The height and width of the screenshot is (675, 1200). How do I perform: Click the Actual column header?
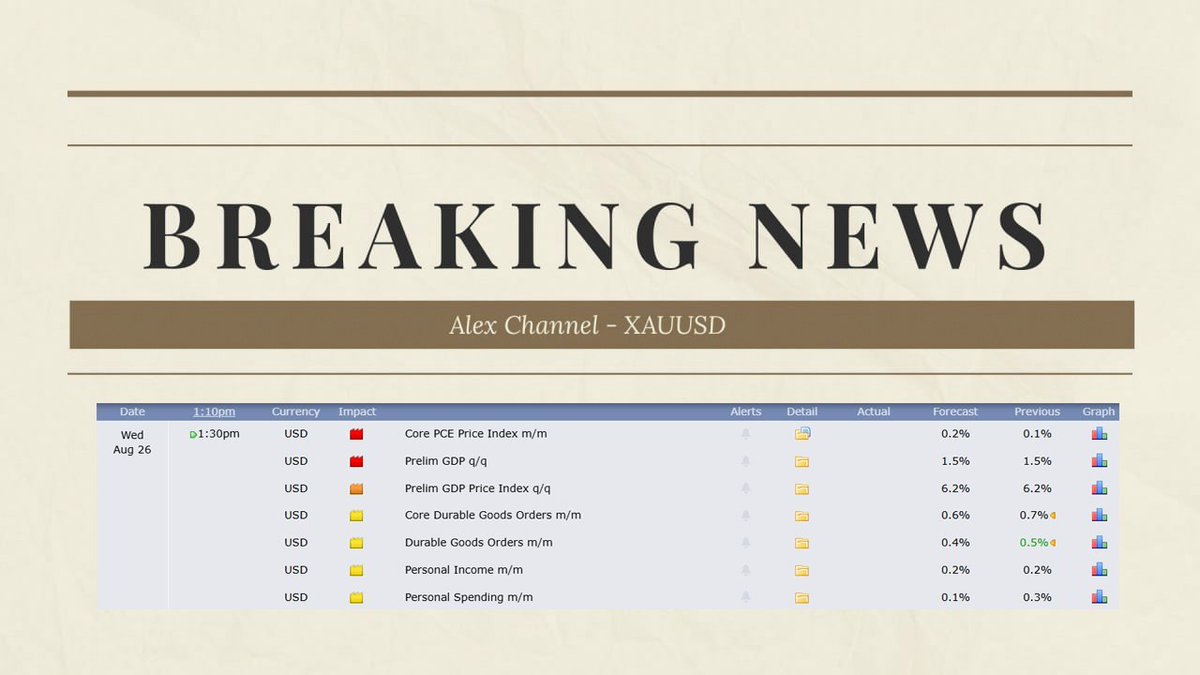pos(874,412)
